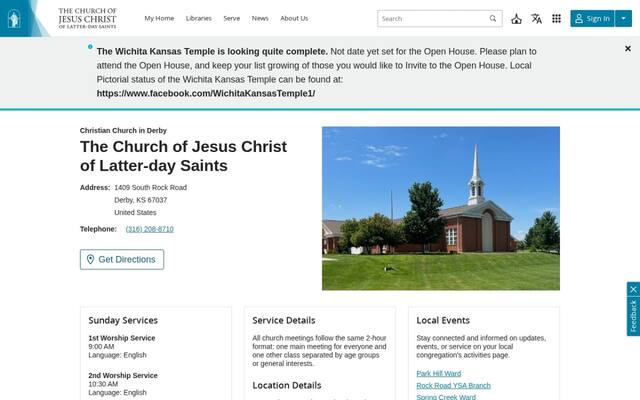
Task: Click the Get Directions button
Action: [122, 260]
